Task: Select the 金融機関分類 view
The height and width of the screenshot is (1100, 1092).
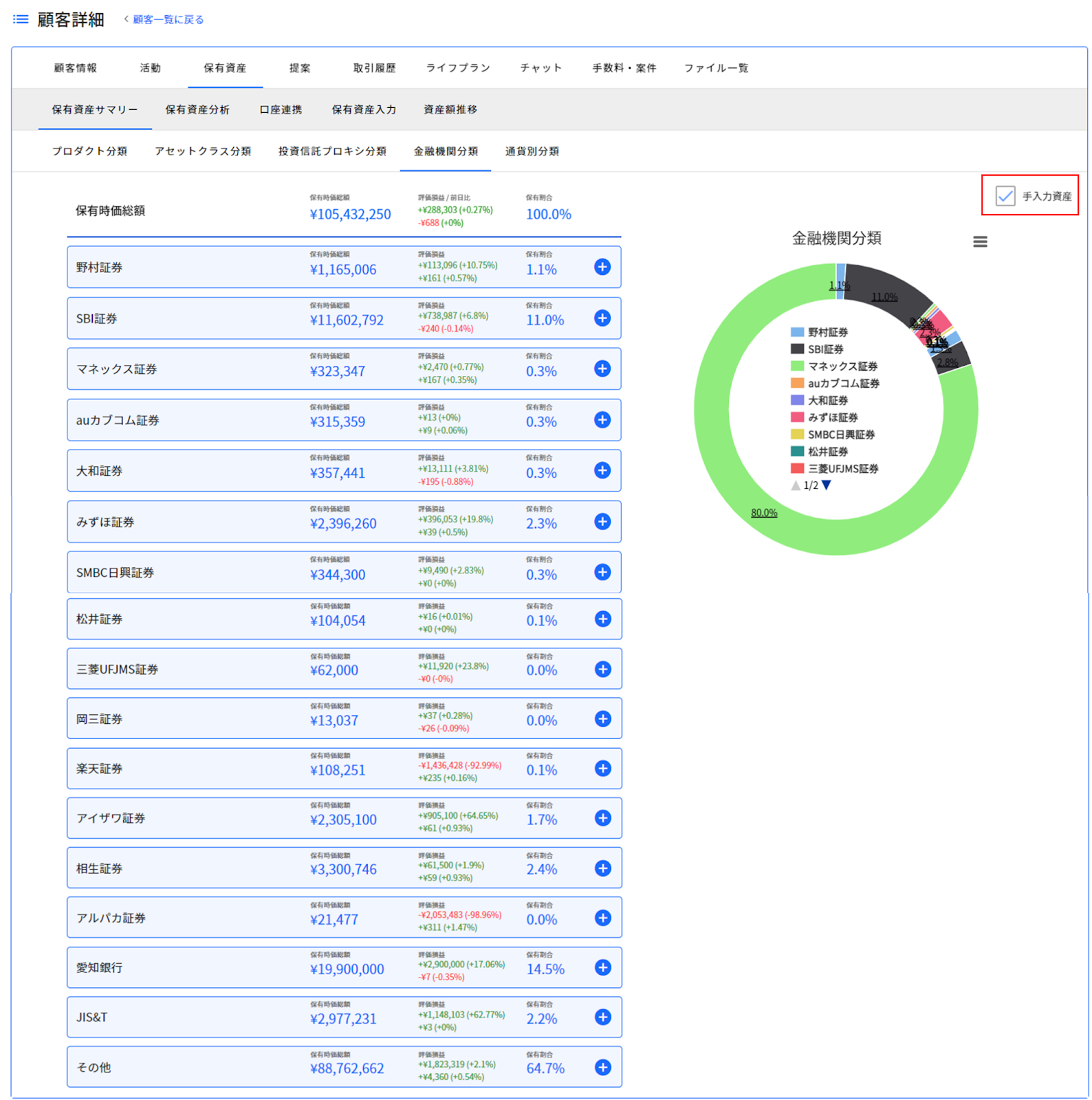Action: coord(446,151)
